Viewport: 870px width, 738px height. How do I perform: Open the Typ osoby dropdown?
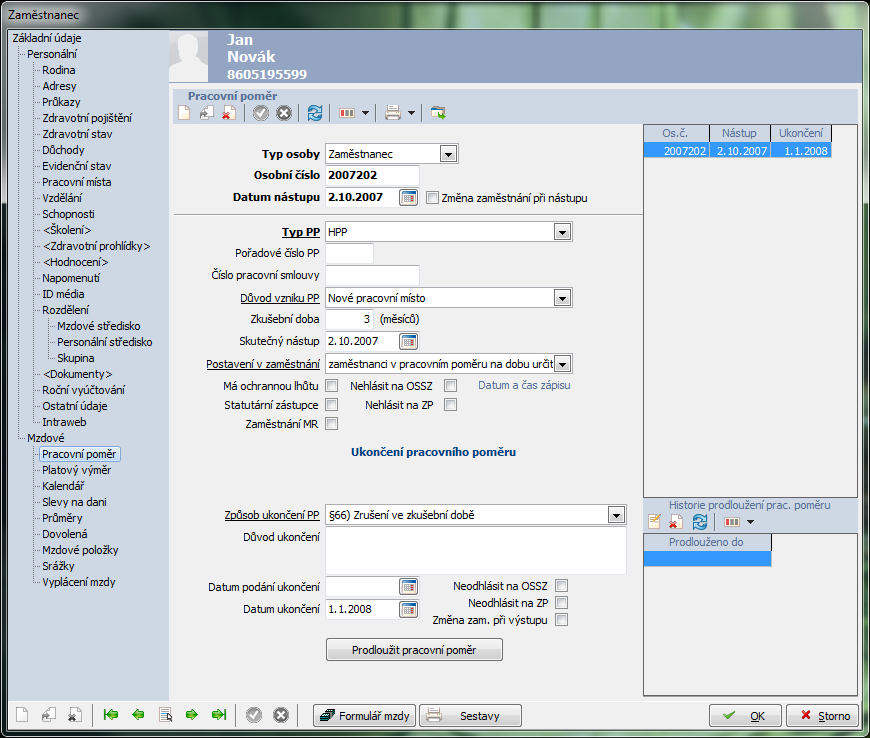(448, 154)
